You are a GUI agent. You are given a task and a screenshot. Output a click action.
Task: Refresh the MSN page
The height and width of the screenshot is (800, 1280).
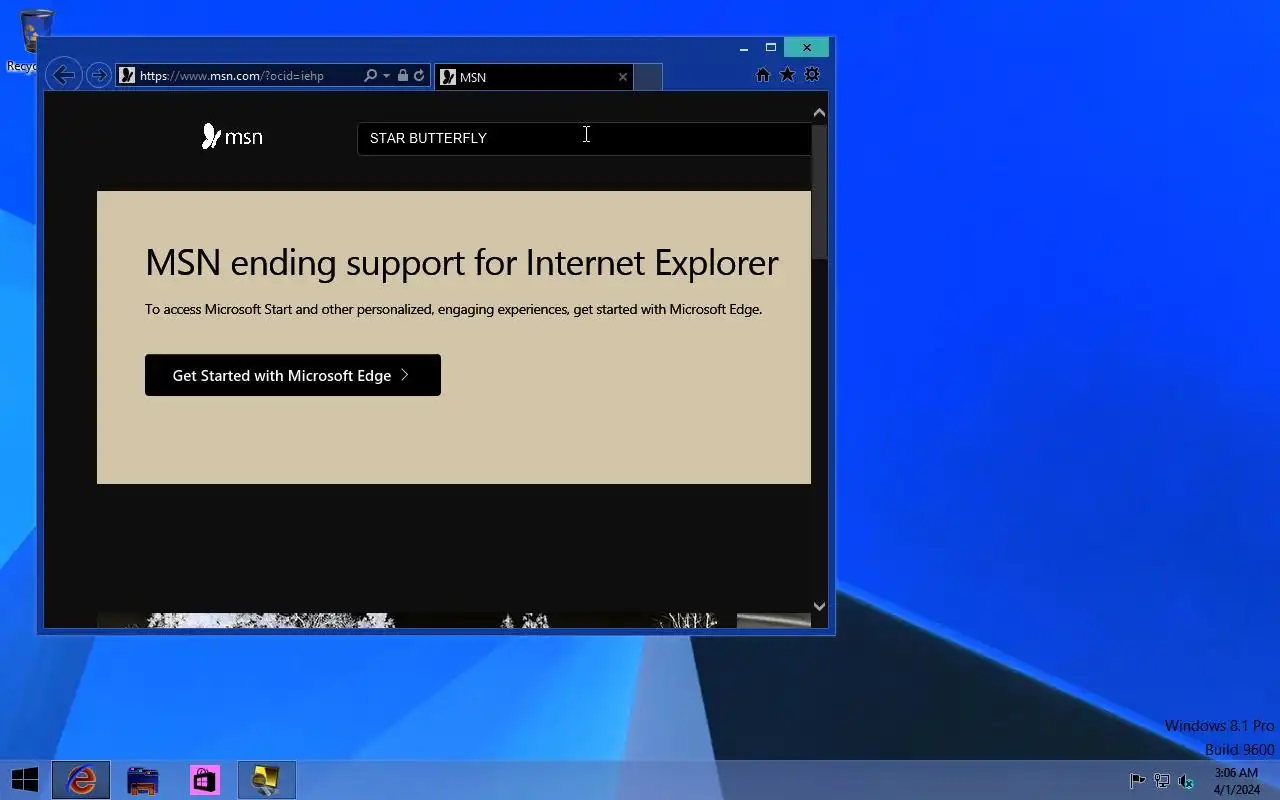pyautogui.click(x=420, y=75)
